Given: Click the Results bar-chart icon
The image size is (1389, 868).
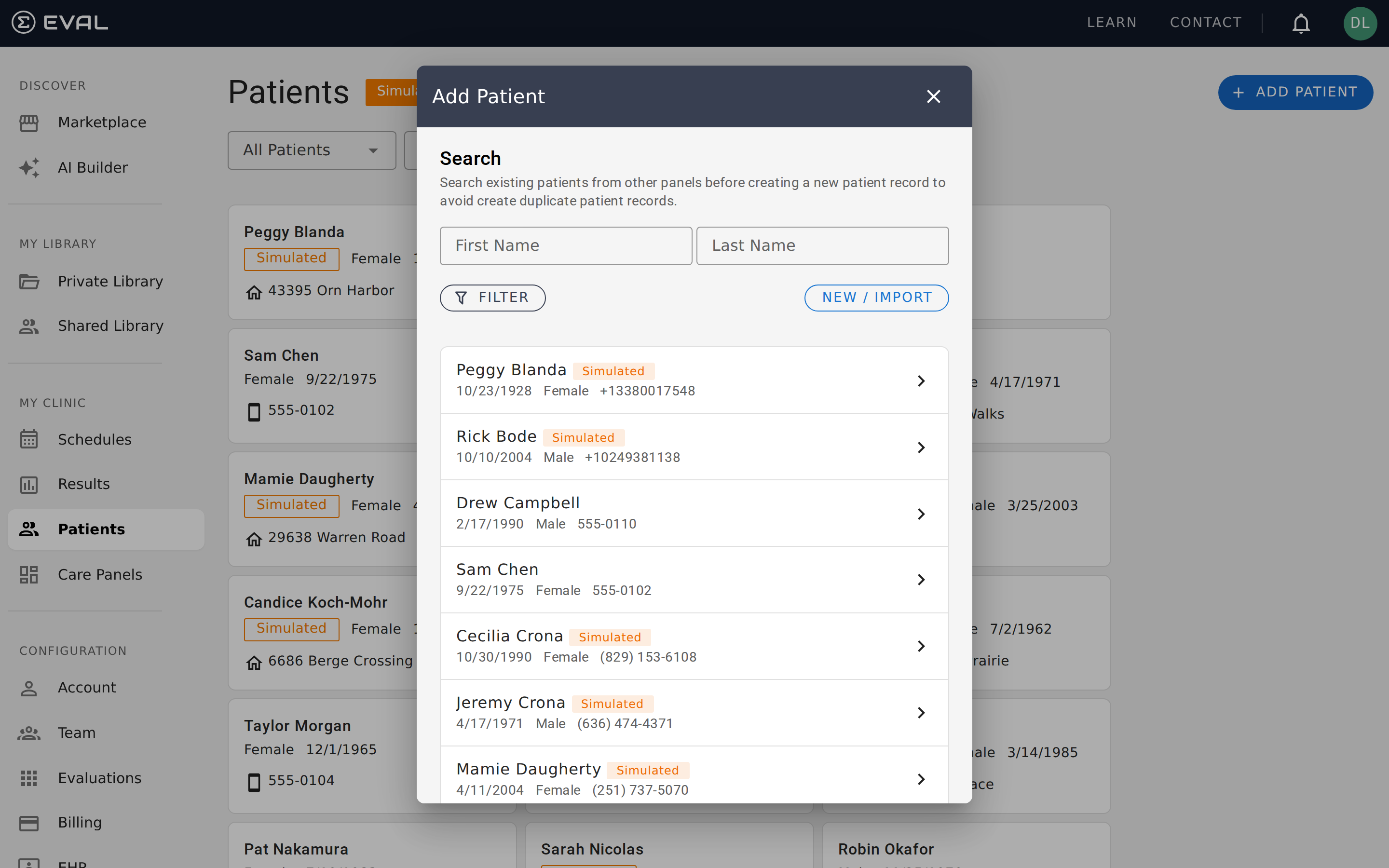Looking at the screenshot, I should [x=30, y=484].
